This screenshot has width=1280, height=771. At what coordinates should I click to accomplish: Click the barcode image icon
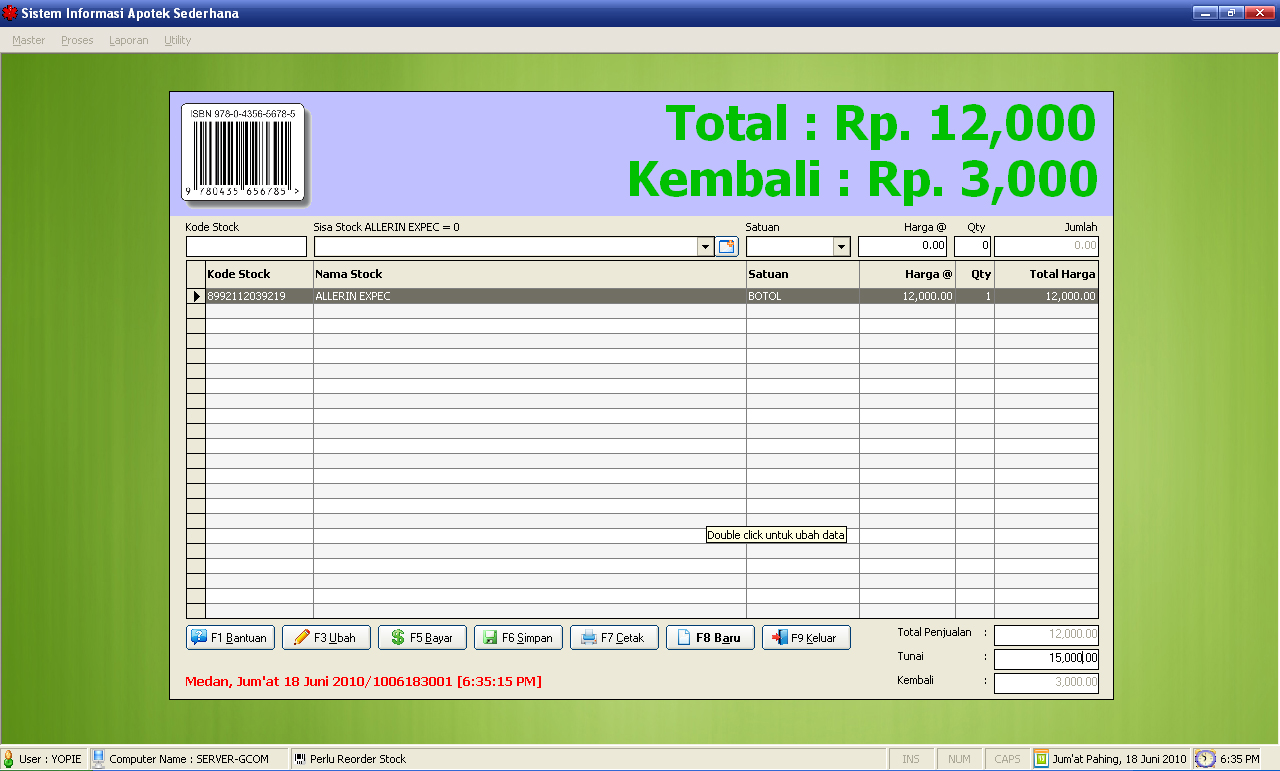[243, 154]
